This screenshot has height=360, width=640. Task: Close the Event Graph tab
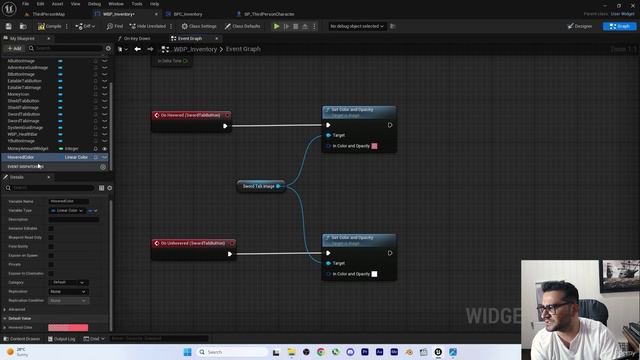217,38
